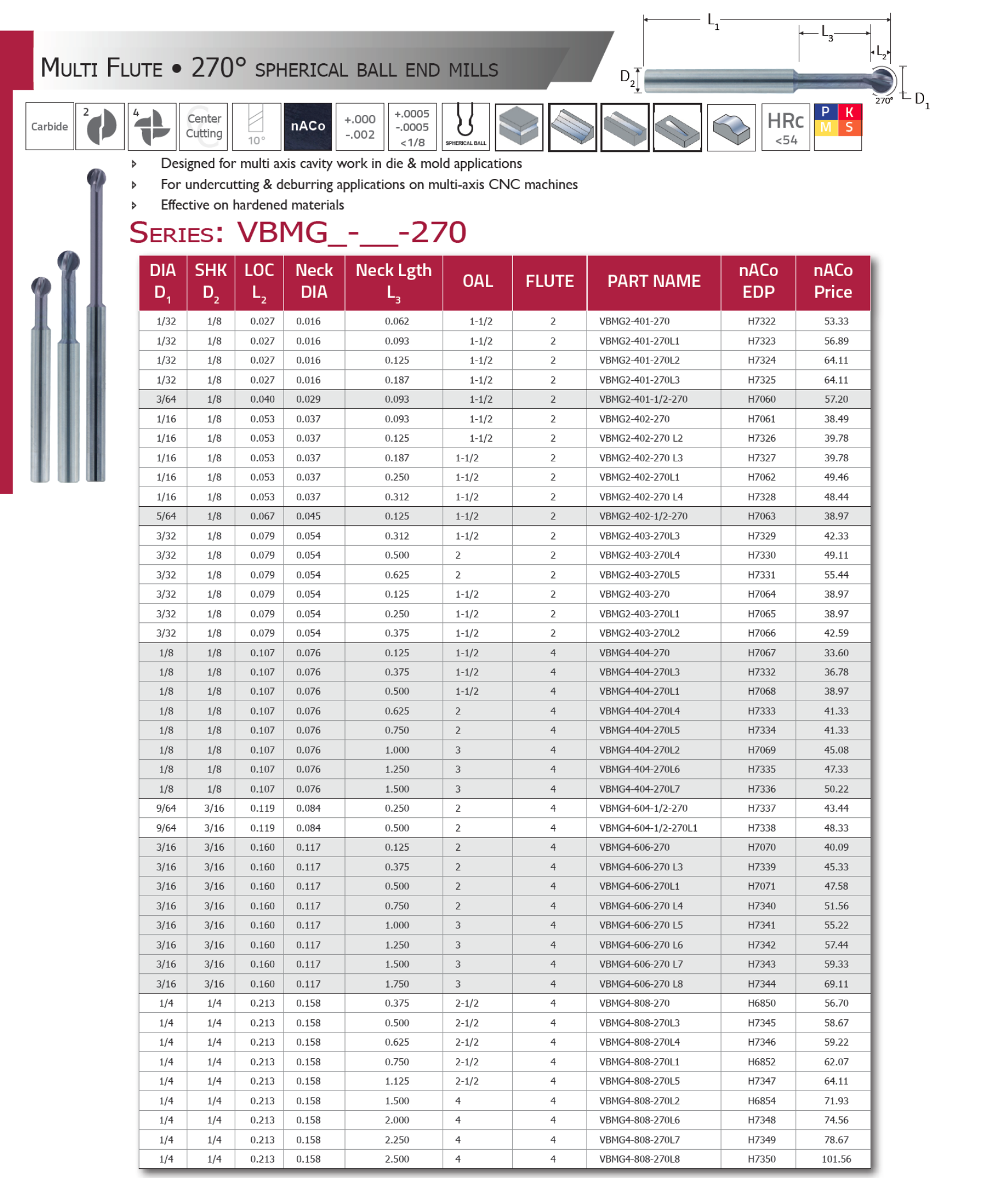Select the 2-flute cutter icon
This screenshot has height=1178, width=1008.
pos(100,127)
